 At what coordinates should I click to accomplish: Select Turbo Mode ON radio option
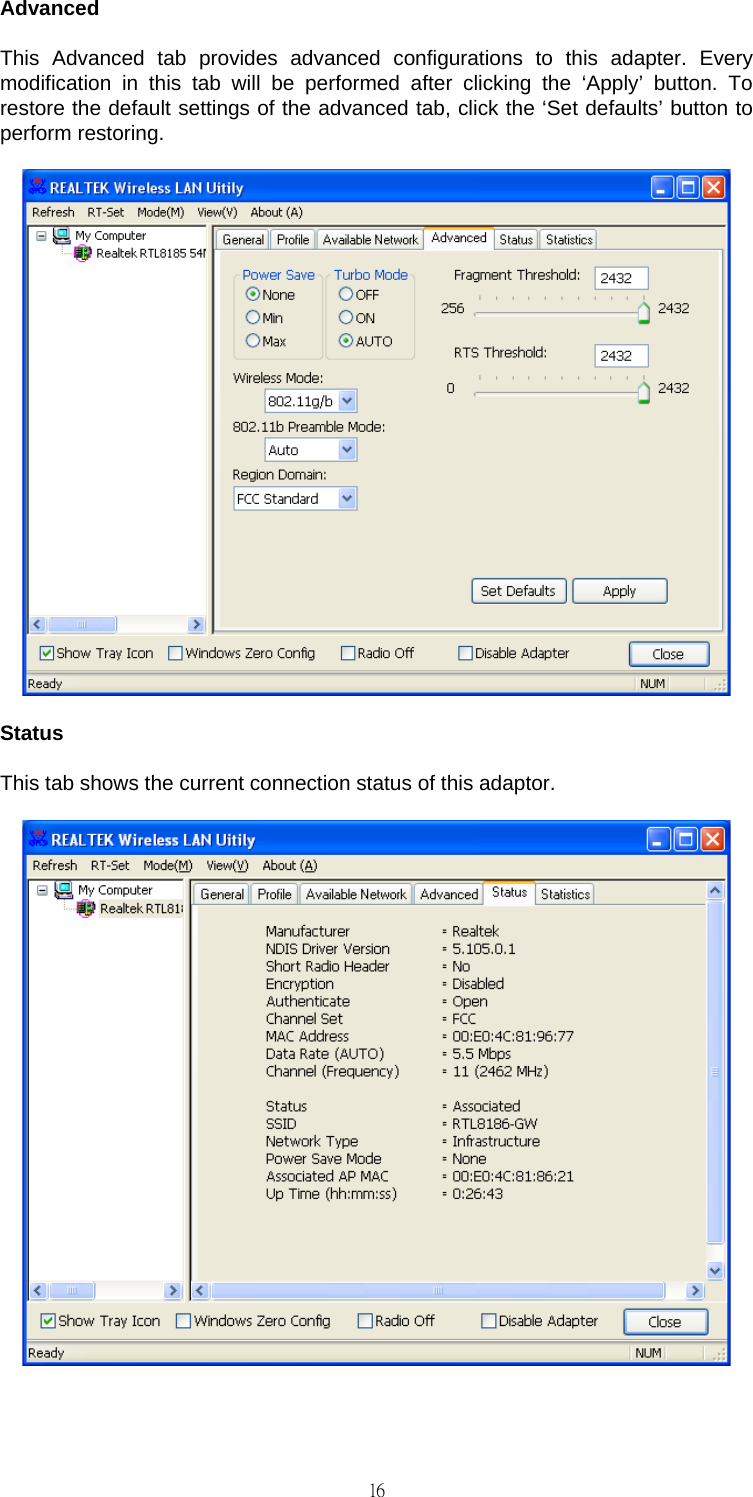tap(346, 317)
